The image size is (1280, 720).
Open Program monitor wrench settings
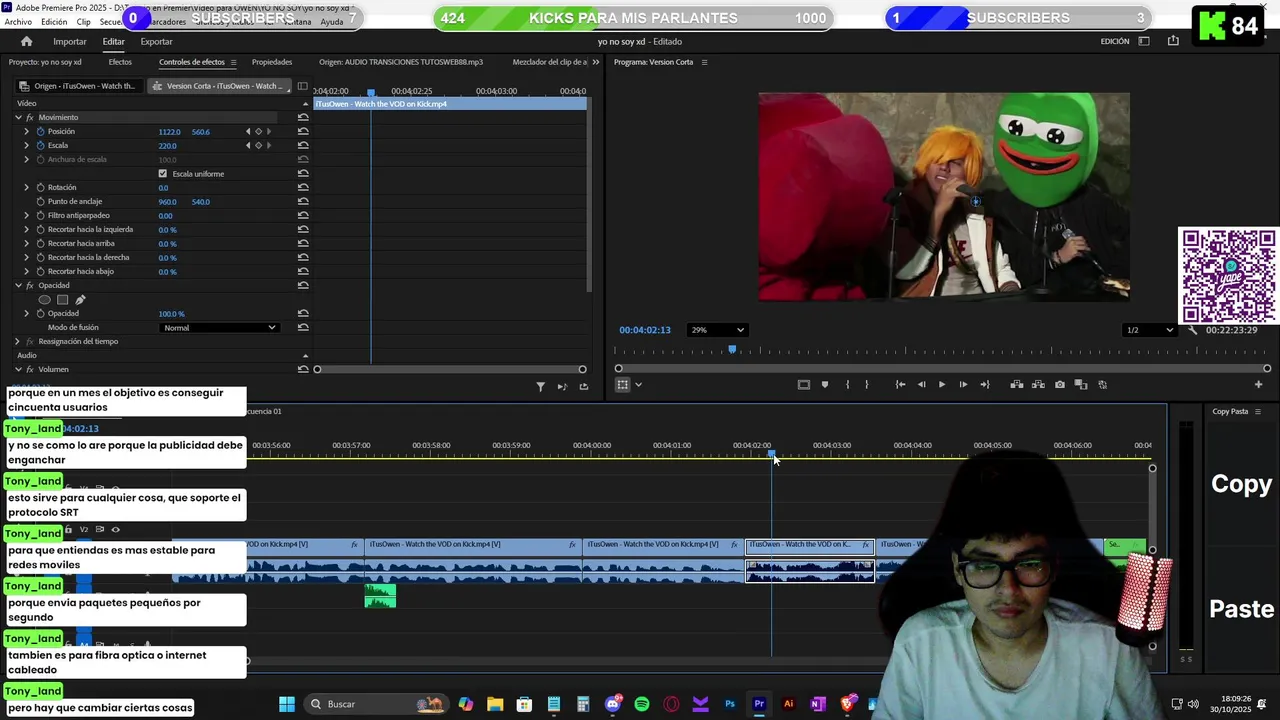1192,330
